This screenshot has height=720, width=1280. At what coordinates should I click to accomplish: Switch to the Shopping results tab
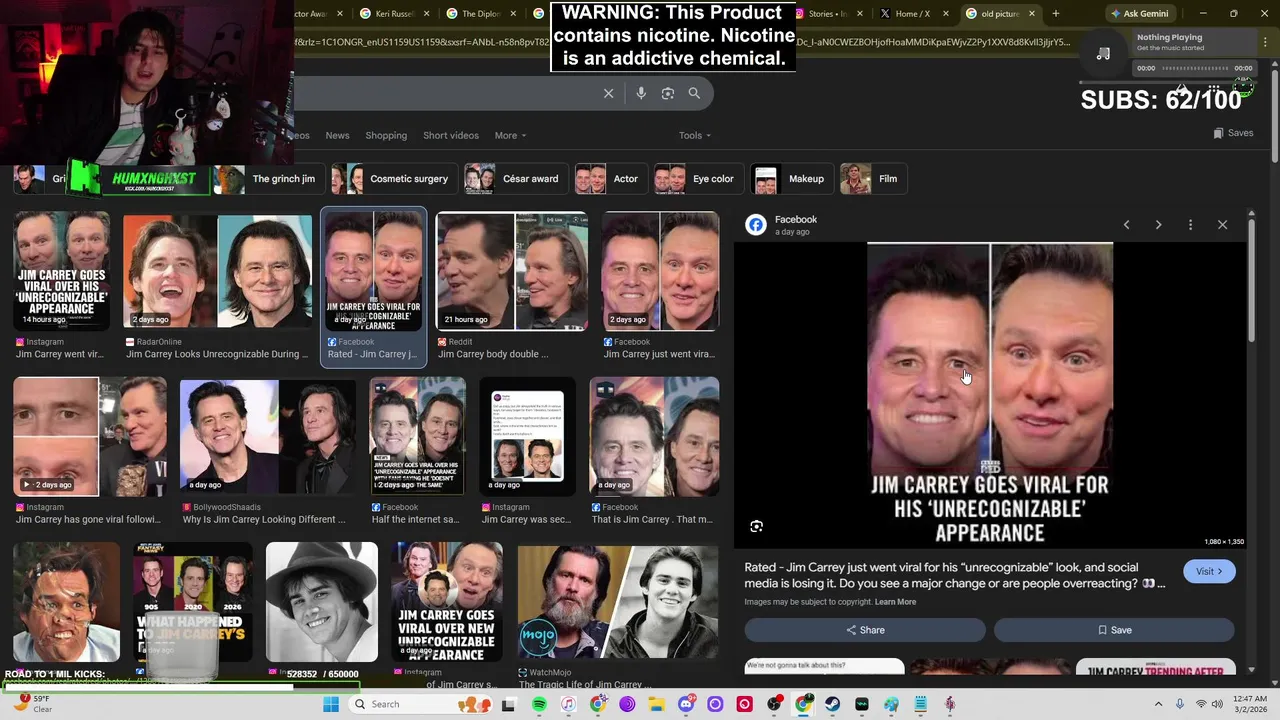click(x=386, y=135)
